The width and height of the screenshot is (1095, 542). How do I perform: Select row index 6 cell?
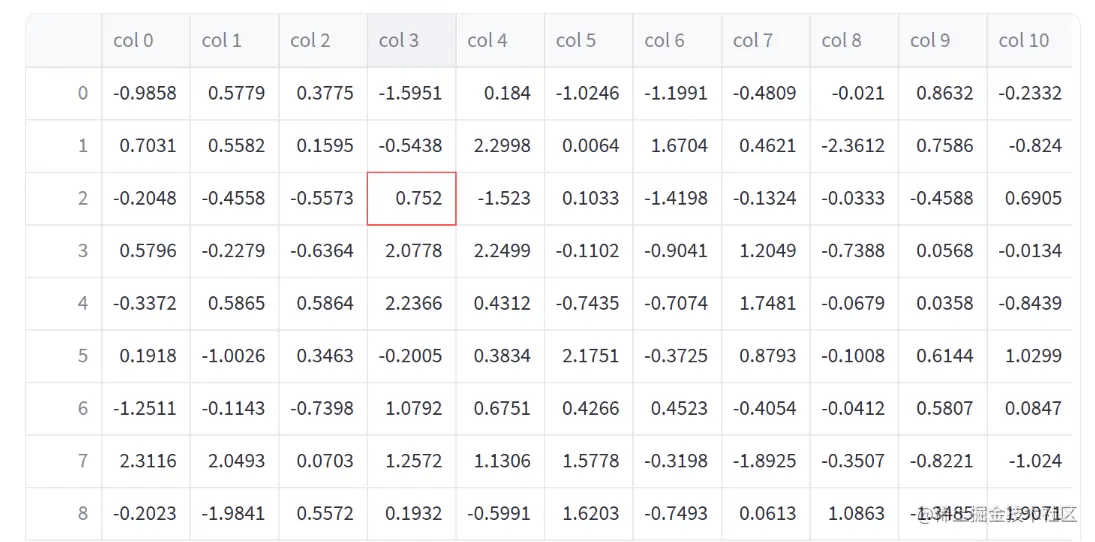tap(64, 409)
